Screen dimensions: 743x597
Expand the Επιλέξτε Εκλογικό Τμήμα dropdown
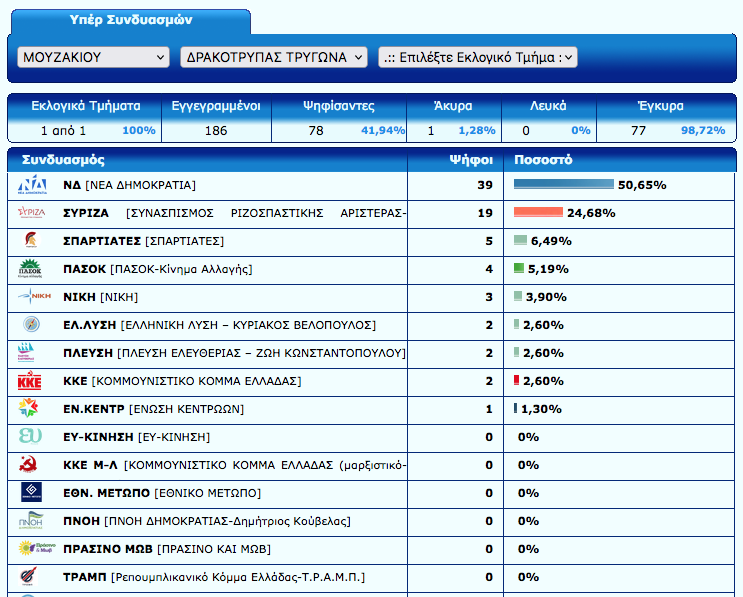pyautogui.click(x=478, y=57)
